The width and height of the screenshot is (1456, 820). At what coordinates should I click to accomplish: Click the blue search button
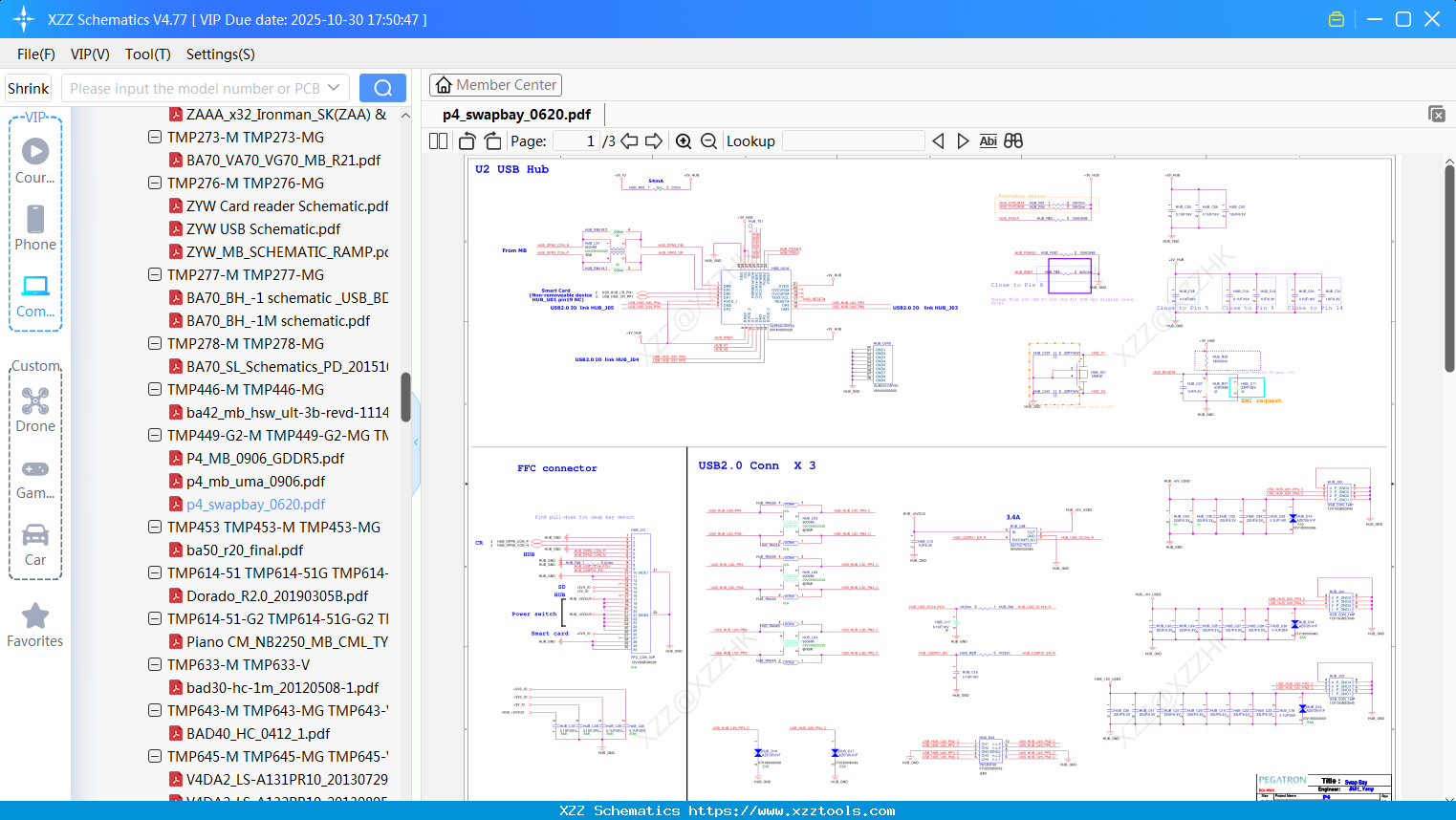point(382,88)
